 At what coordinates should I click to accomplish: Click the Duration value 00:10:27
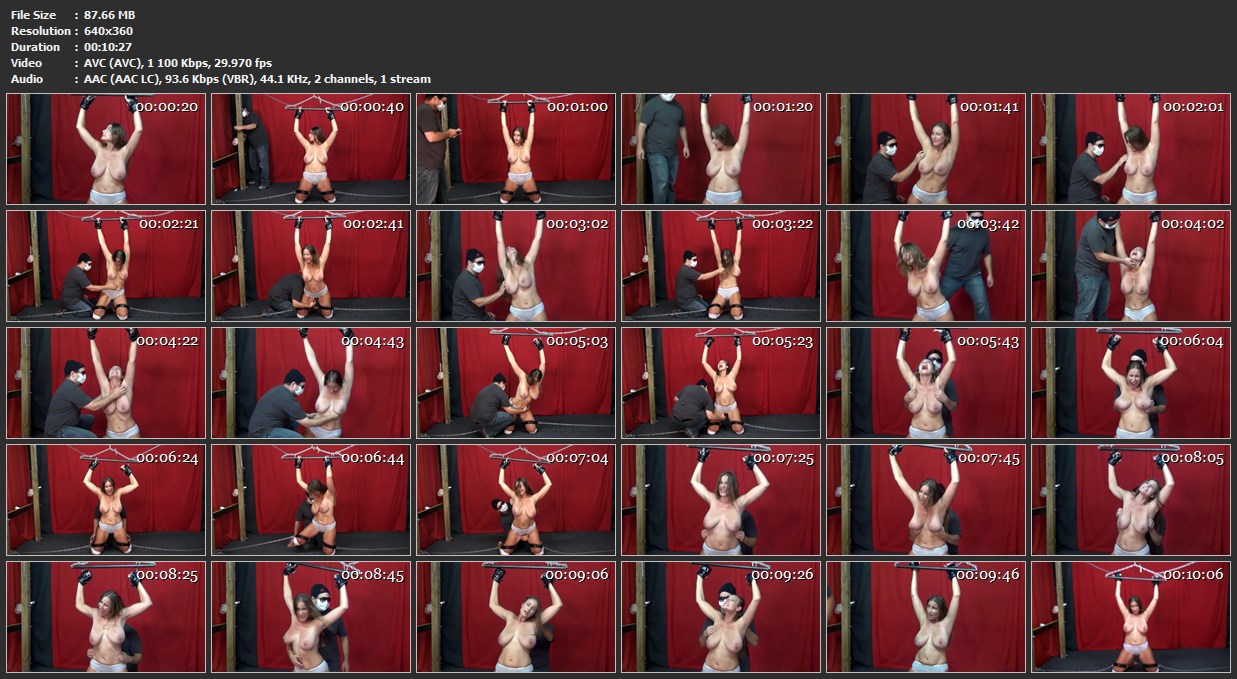(x=109, y=47)
